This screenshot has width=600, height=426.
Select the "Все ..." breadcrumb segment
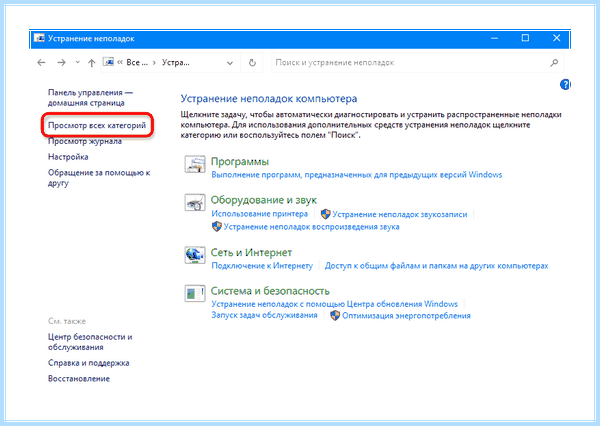coord(137,62)
